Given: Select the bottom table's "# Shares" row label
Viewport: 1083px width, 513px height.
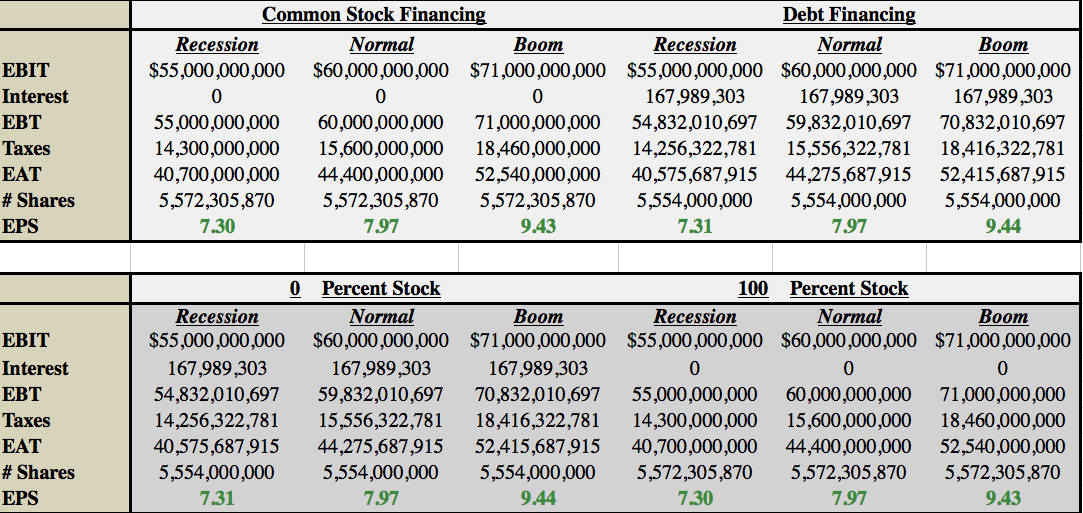Looking at the screenshot, I should pos(38,472).
